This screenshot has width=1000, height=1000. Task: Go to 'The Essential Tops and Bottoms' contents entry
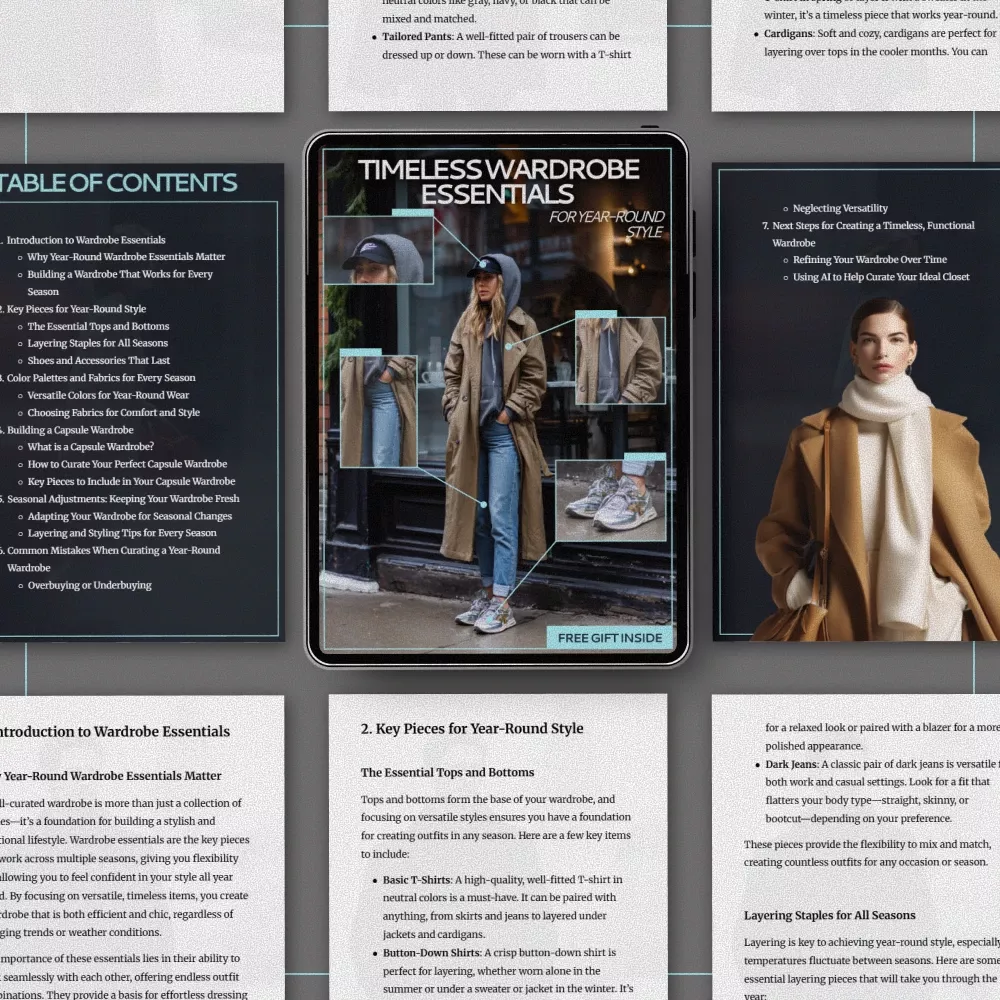point(98,326)
